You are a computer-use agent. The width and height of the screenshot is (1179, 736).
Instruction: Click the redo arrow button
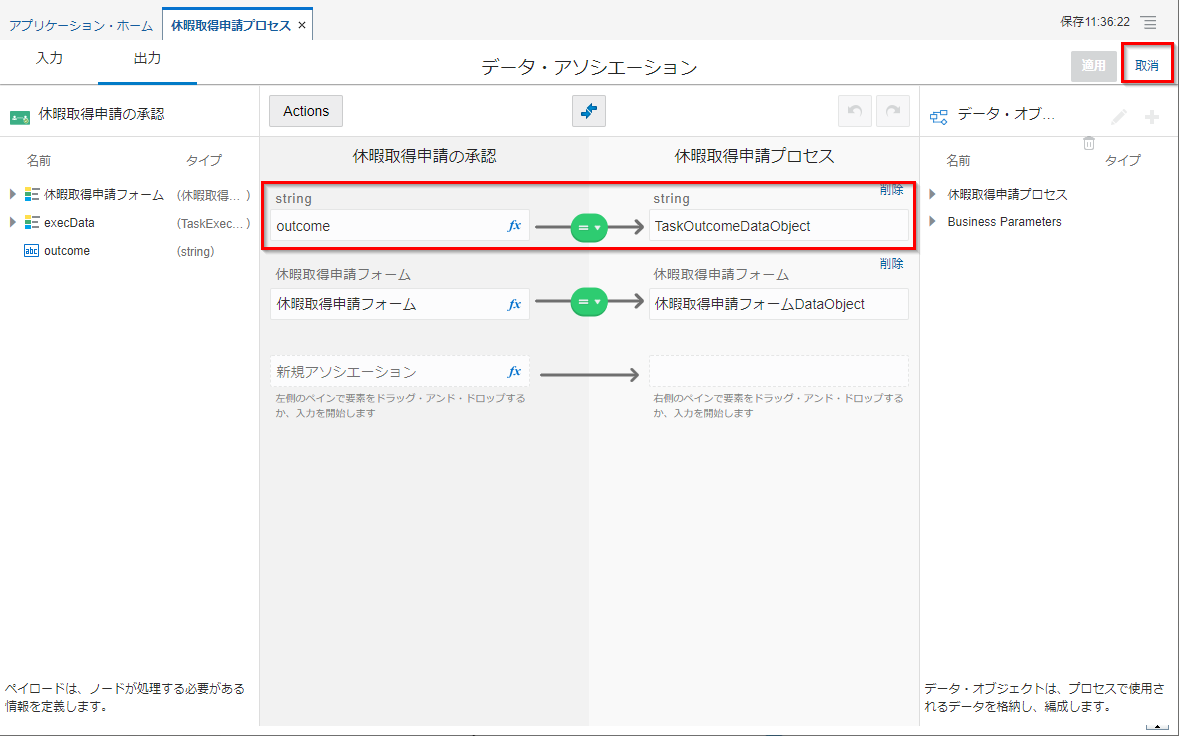click(892, 111)
